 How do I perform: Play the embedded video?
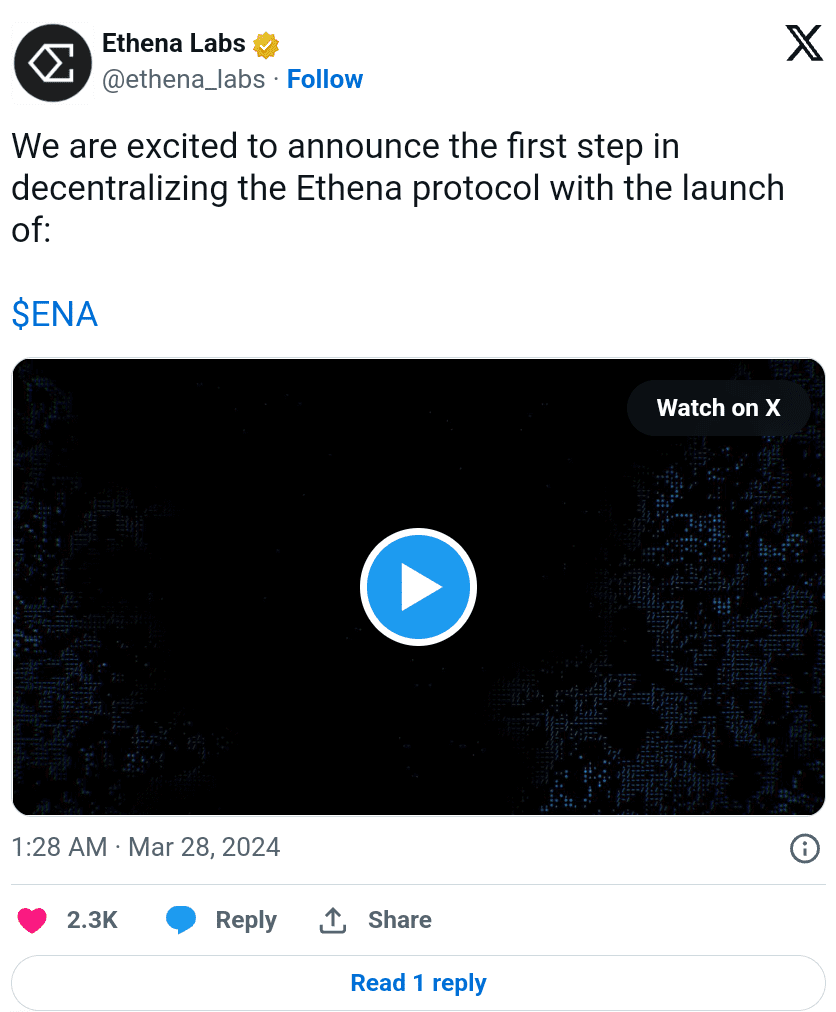coord(418,587)
